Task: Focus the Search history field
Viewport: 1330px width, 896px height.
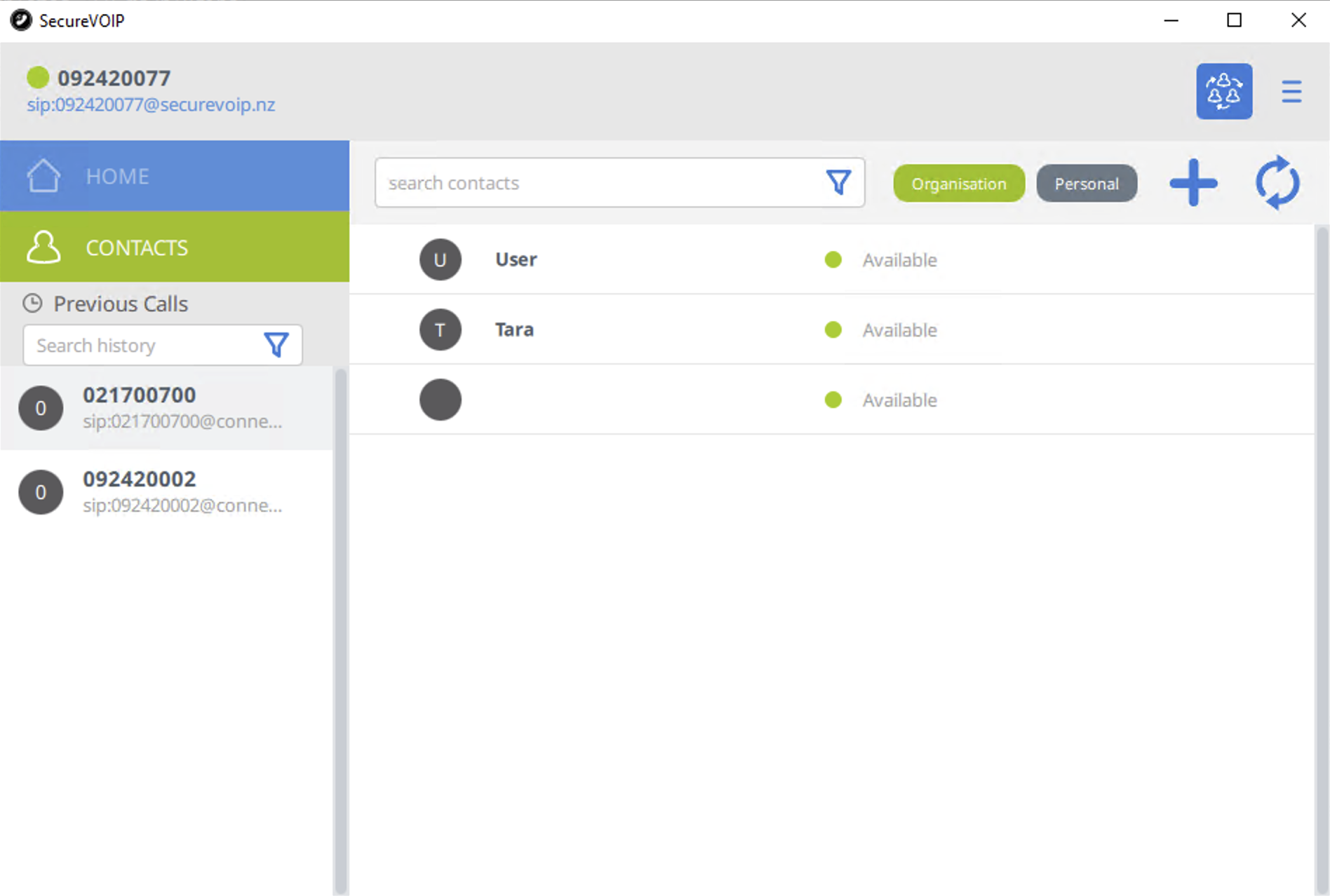Action: 163,345
